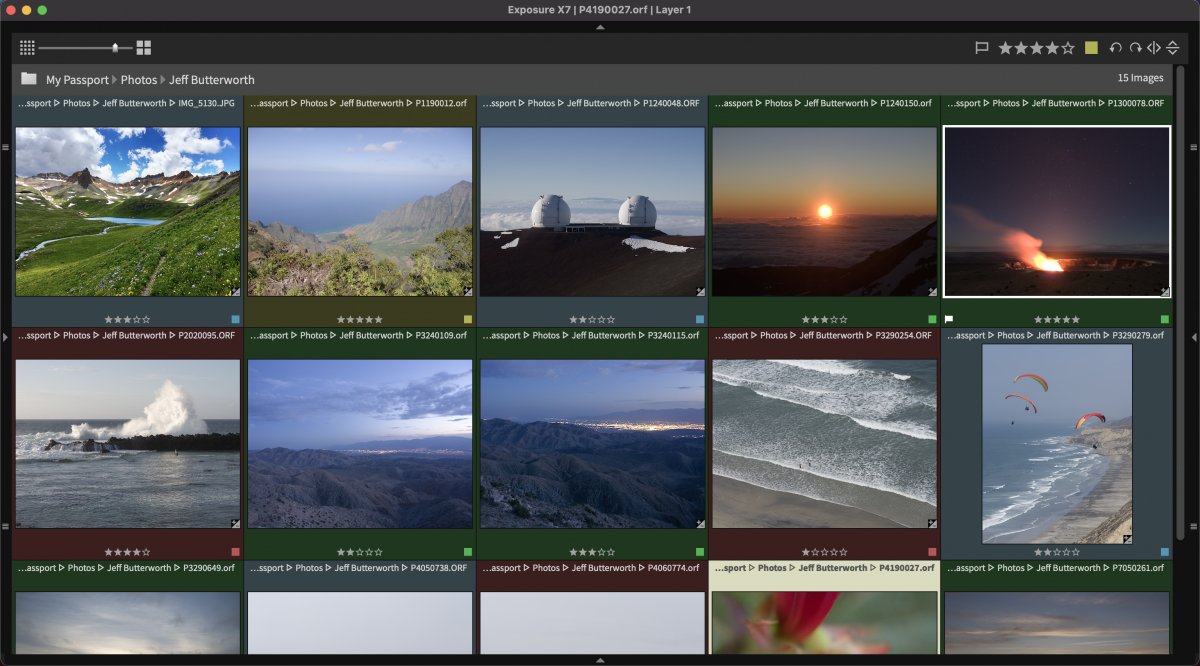The image size is (1200, 666).
Task: Click the flag icon in the top toolbar
Action: (982, 48)
